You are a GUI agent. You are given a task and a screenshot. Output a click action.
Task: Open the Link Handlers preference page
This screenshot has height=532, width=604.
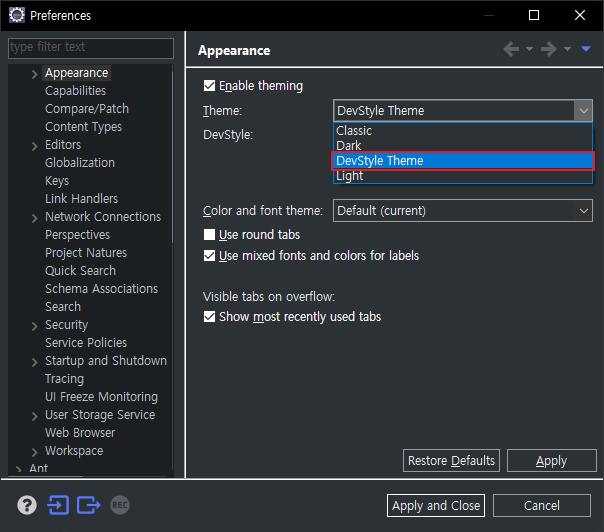(81, 198)
